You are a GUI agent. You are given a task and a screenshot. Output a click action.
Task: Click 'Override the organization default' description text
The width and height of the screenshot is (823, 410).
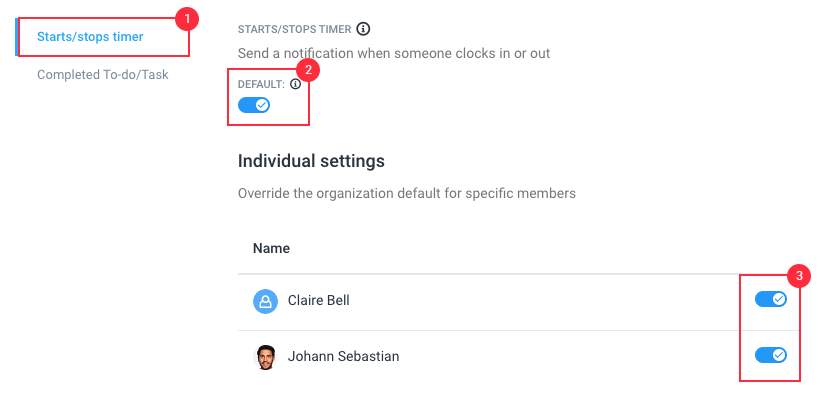point(407,193)
